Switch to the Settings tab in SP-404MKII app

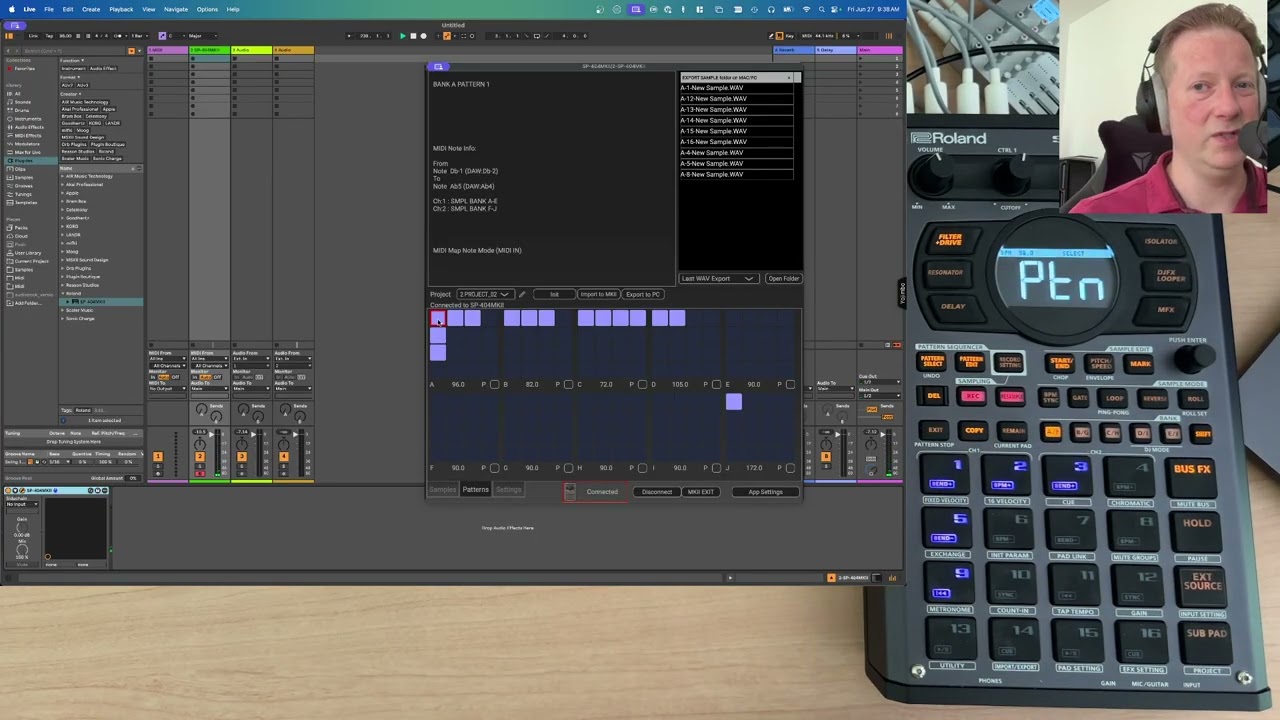click(x=508, y=490)
